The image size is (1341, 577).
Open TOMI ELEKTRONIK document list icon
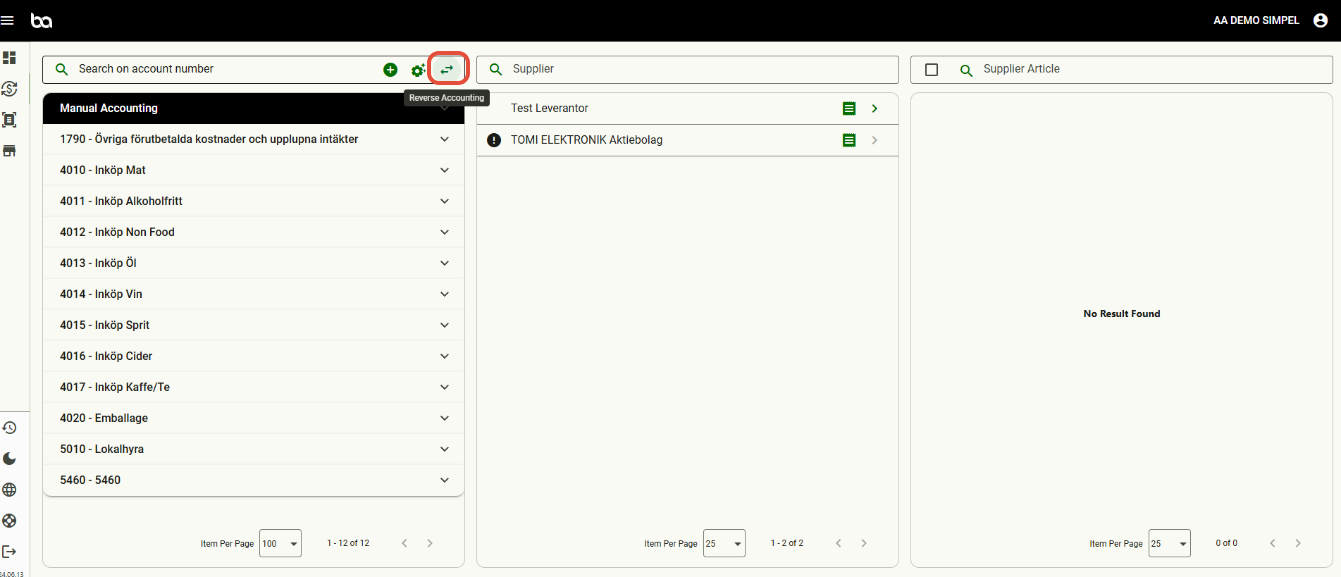pos(849,141)
